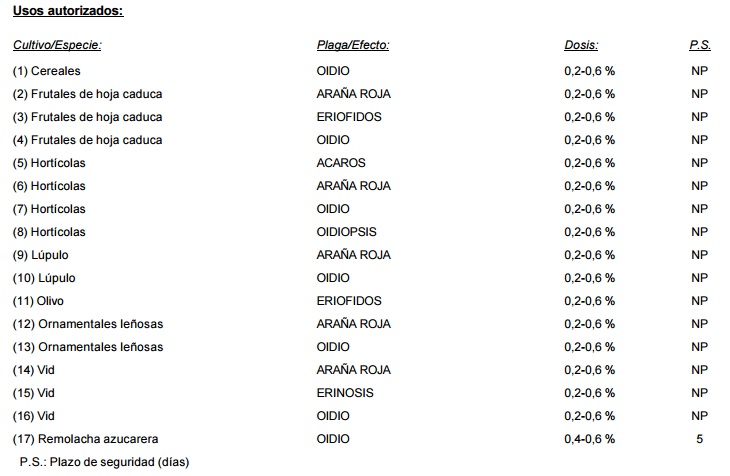The width and height of the screenshot is (730, 476).
Task: Select '(11) Olivo' crop entry
Action: pos(38,301)
